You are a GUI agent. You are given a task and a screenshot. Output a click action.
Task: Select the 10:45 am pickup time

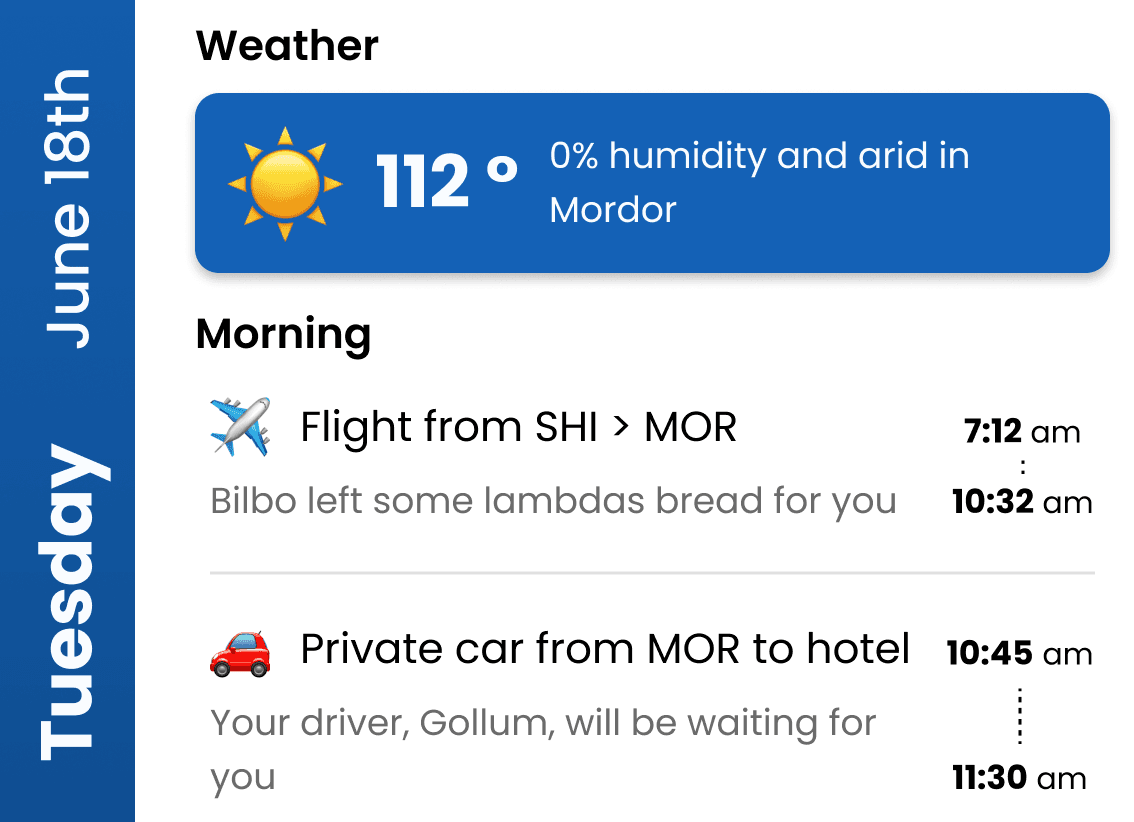1019,654
